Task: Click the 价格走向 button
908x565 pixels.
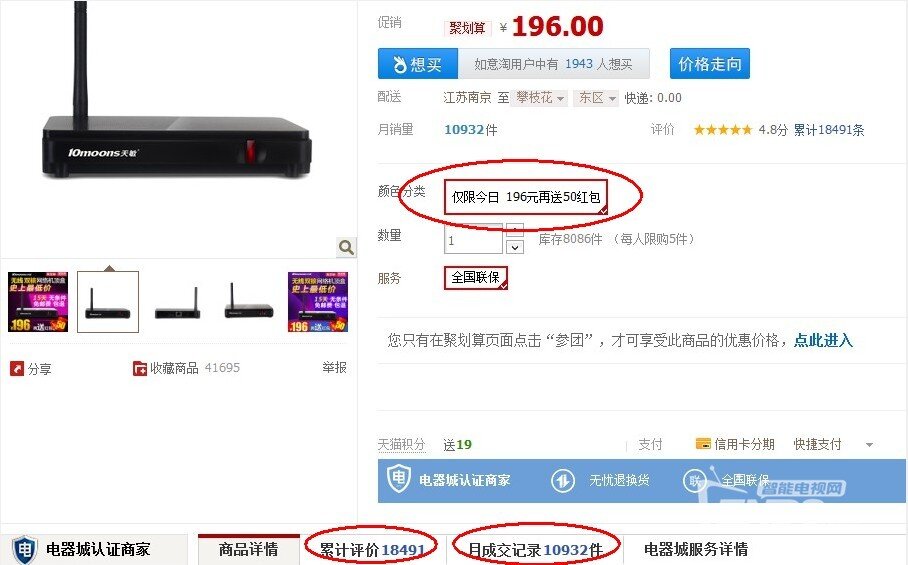Action: click(710, 64)
